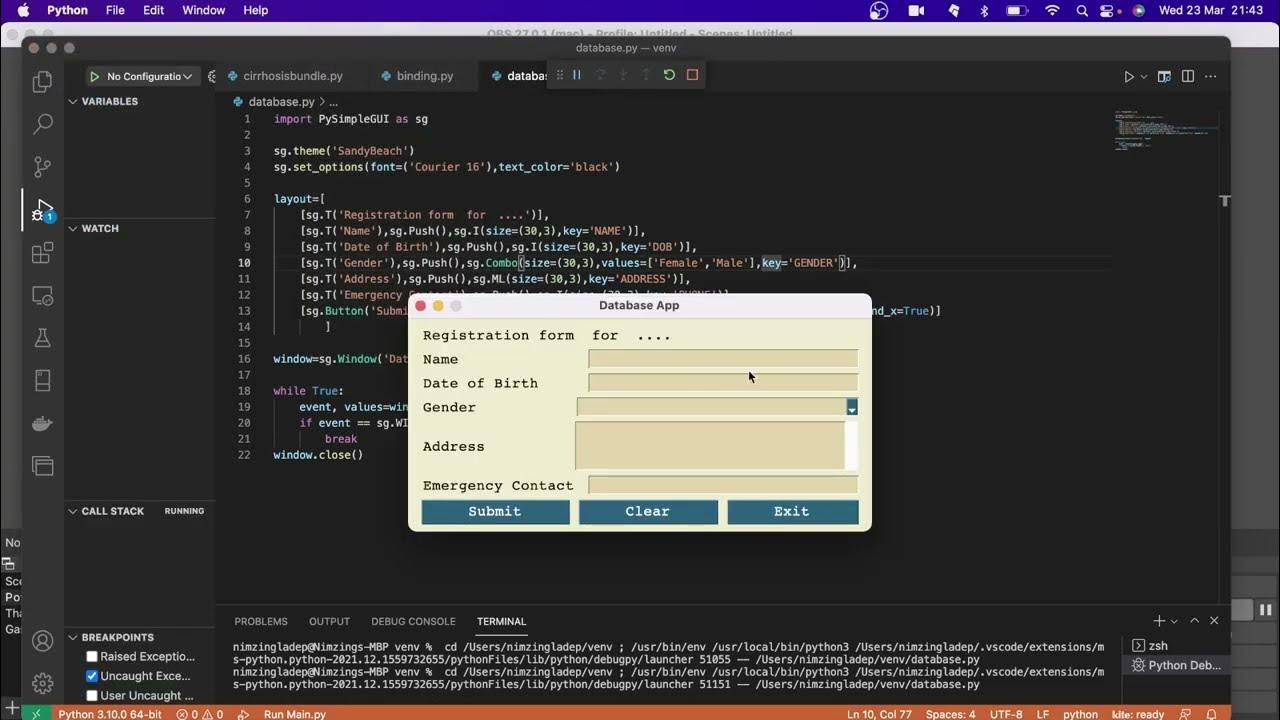
Task: Open the diff changes editor icon
Action: click(1164, 76)
